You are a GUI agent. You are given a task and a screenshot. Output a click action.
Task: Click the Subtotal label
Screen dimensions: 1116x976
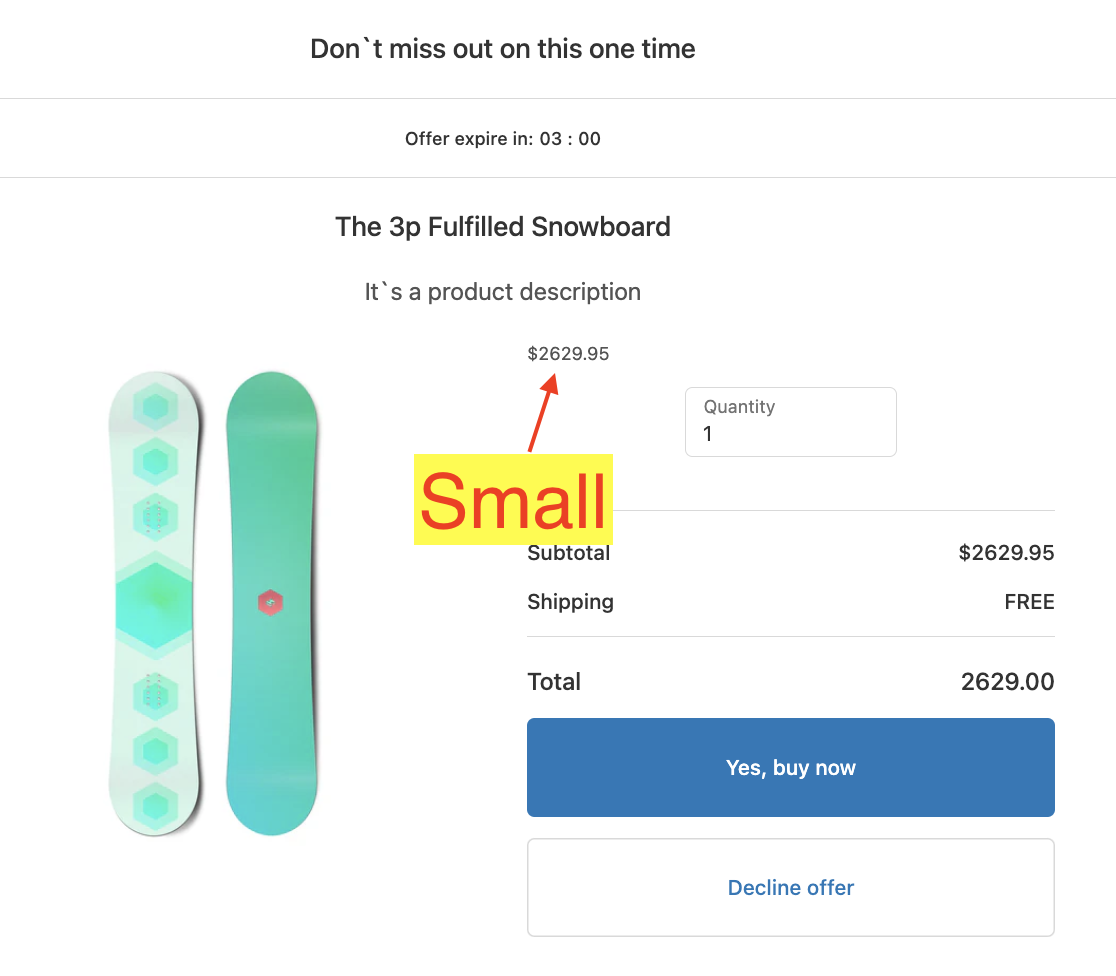click(x=568, y=554)
